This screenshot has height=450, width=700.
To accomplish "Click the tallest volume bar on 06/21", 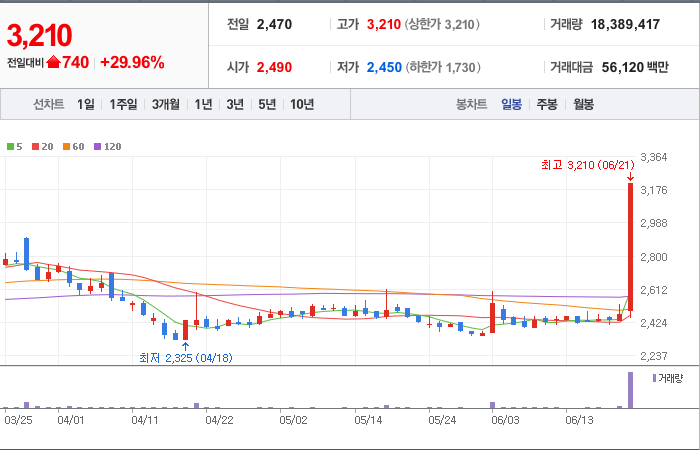I will click(630, 390).
